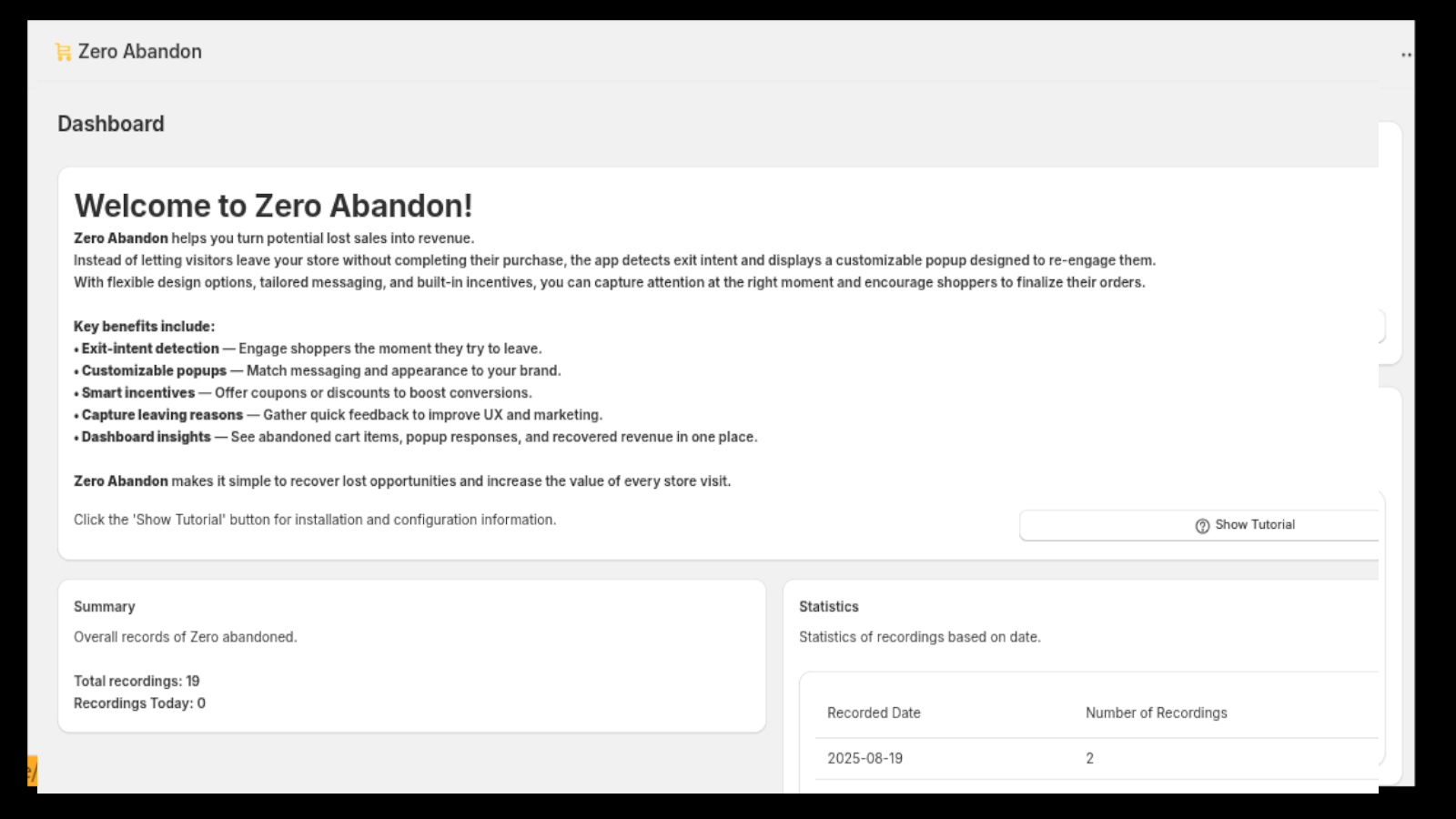Click the recordings count value 2
Image resolution: width=1456 pixels, height=819 pixels.
[x=1089, y=758]
